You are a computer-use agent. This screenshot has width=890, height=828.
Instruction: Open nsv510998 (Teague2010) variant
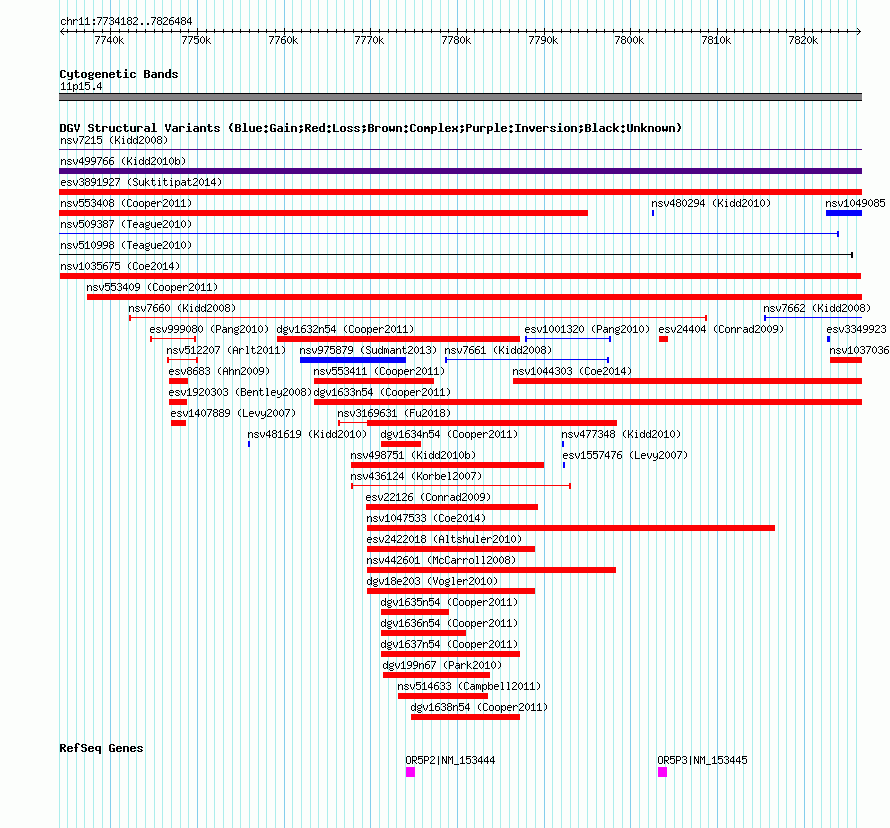pos(126,245)
